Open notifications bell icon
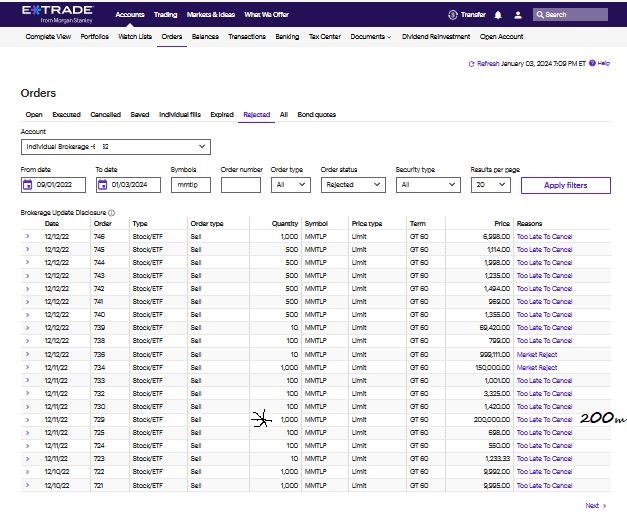This screenshot has width=627, height=527. pyautogui.click(x=498, y=15)
